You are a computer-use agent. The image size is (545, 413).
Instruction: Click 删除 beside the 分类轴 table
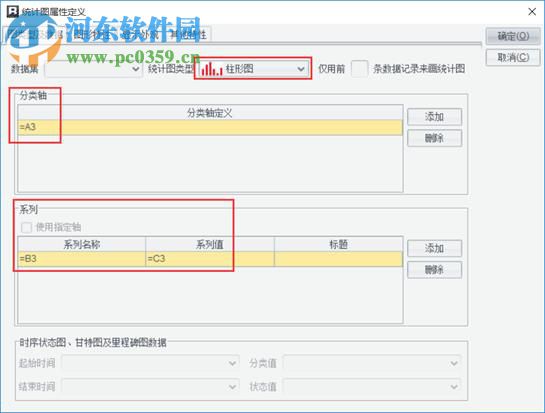(434, 138)
